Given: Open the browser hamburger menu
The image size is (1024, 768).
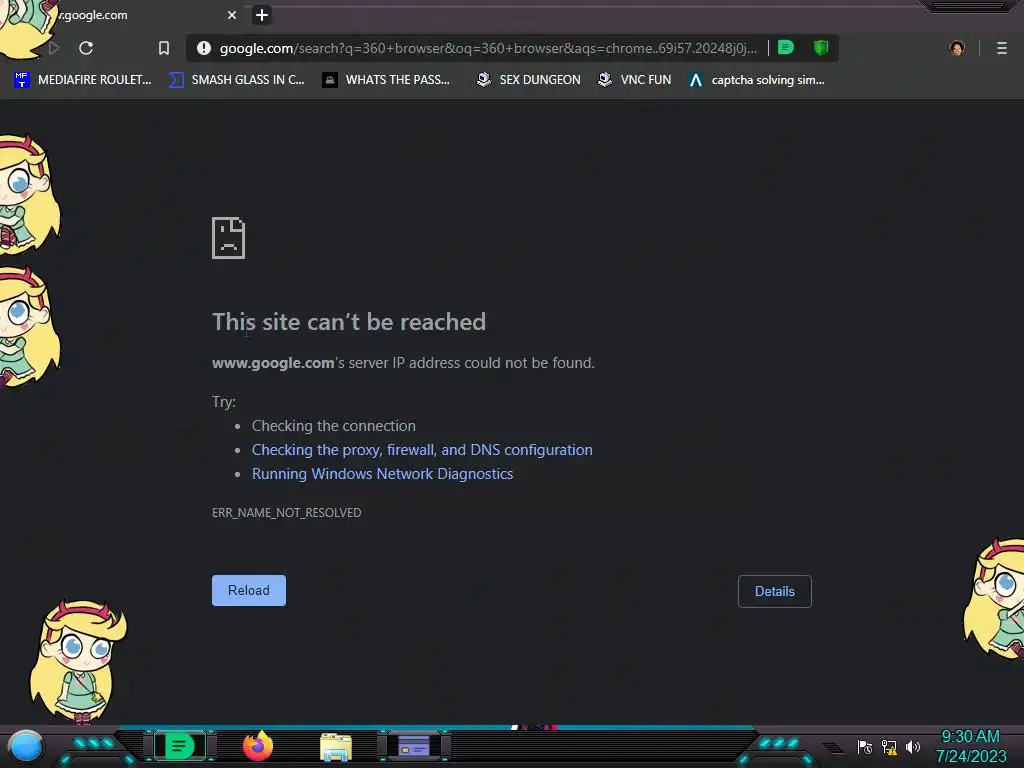Looking at the screenshot, I should tap(1002, 48).
